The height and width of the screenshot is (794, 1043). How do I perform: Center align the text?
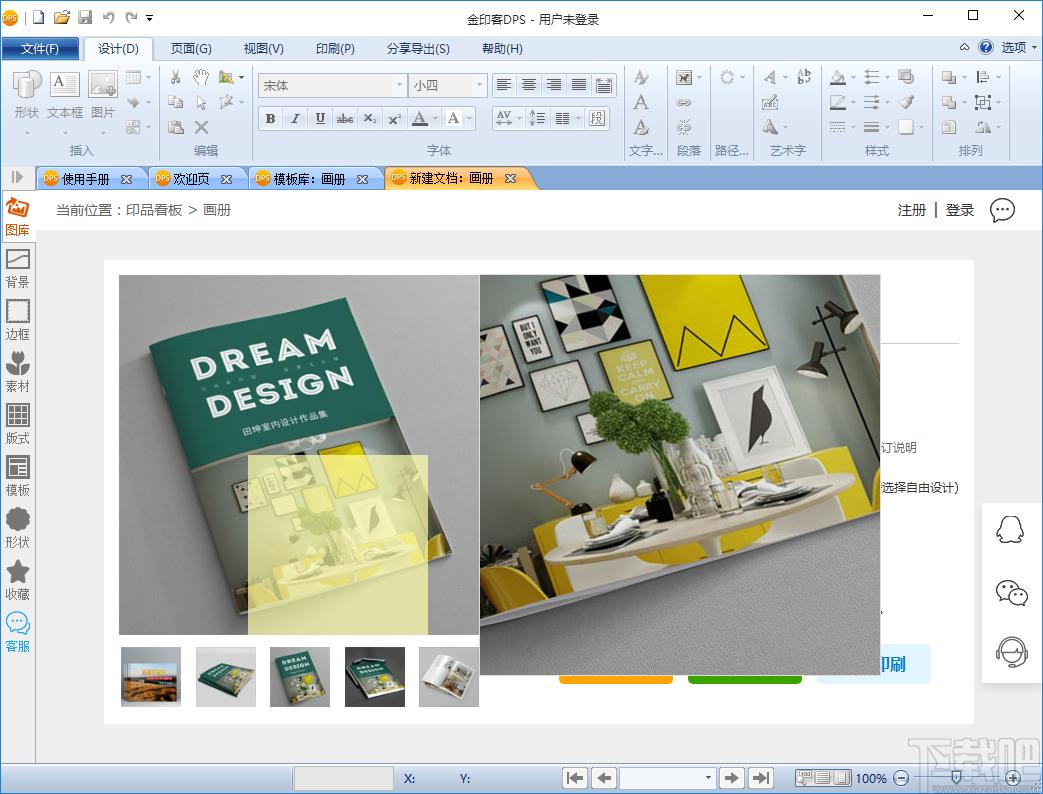coord(529,84)
